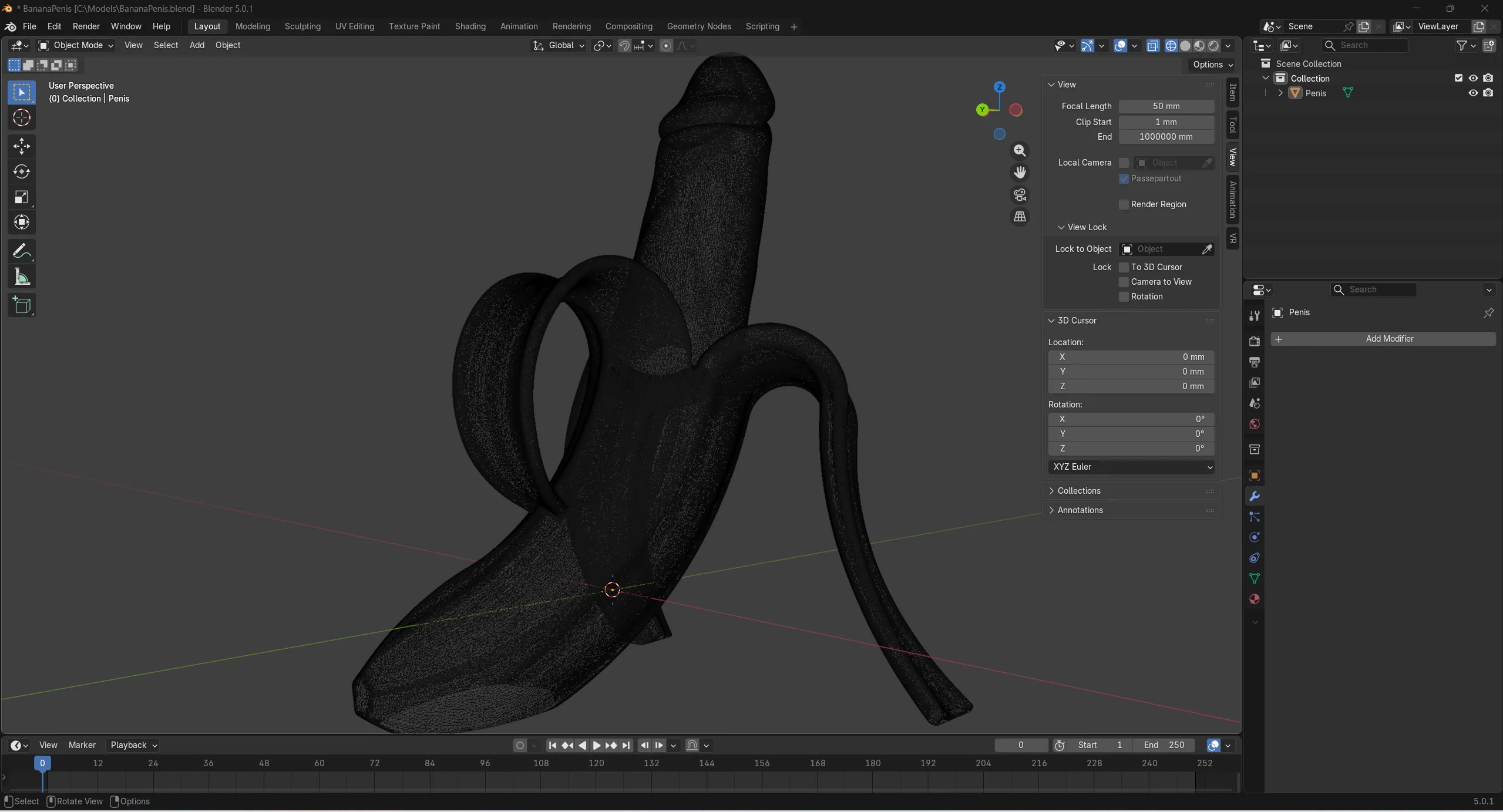Open the Output properties tab icon

tap(1255, 362)
